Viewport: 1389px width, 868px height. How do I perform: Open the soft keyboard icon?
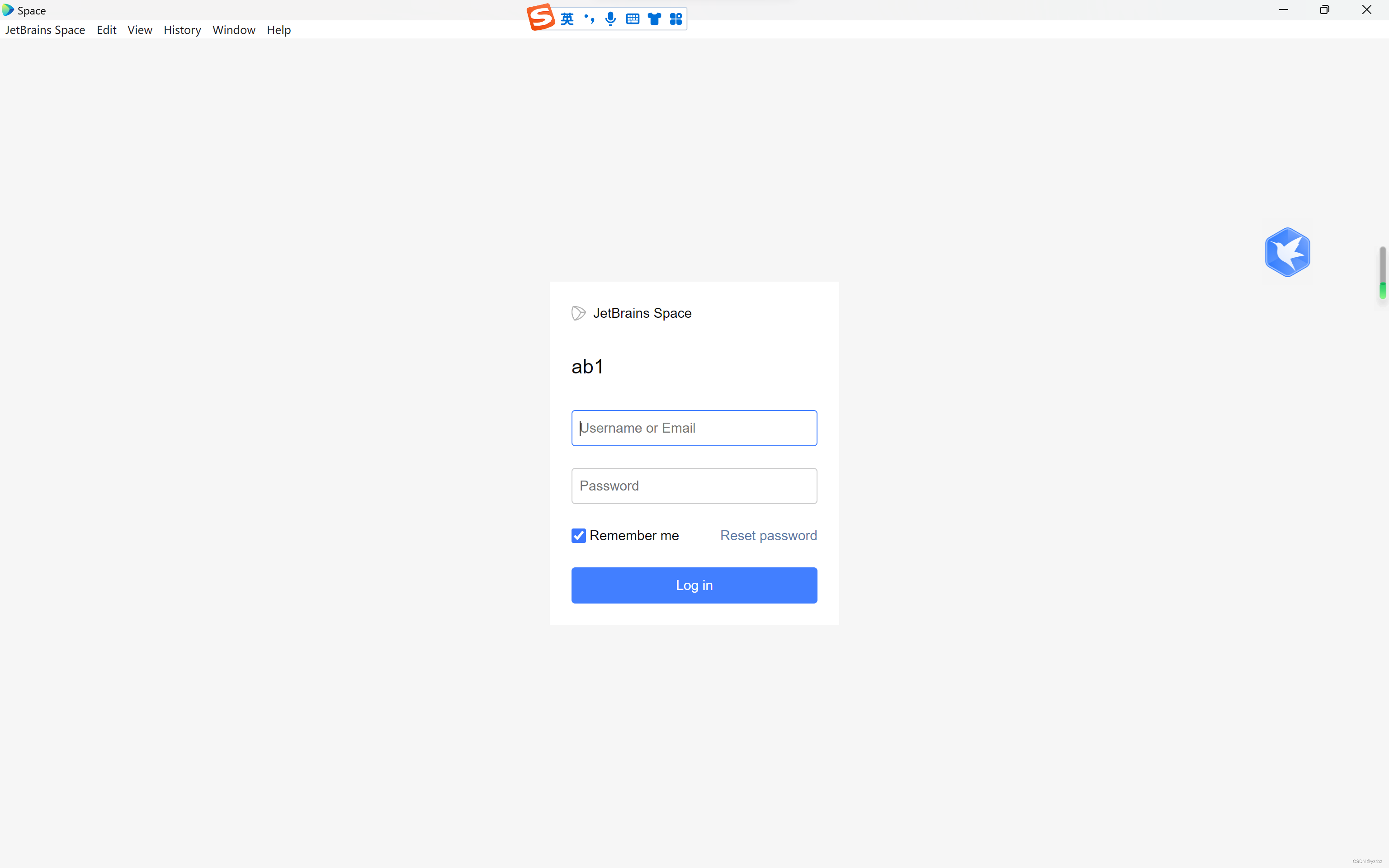click(x=633, y=19)
